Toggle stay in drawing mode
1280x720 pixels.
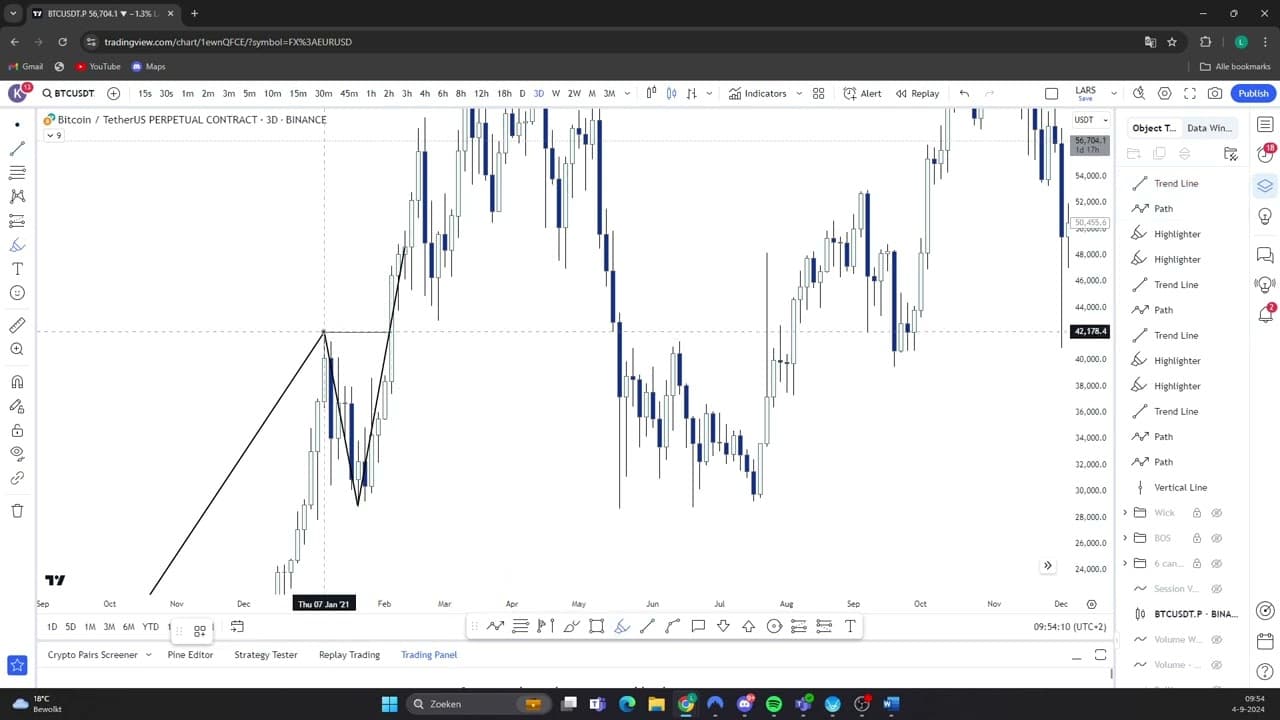click(17, 406)
